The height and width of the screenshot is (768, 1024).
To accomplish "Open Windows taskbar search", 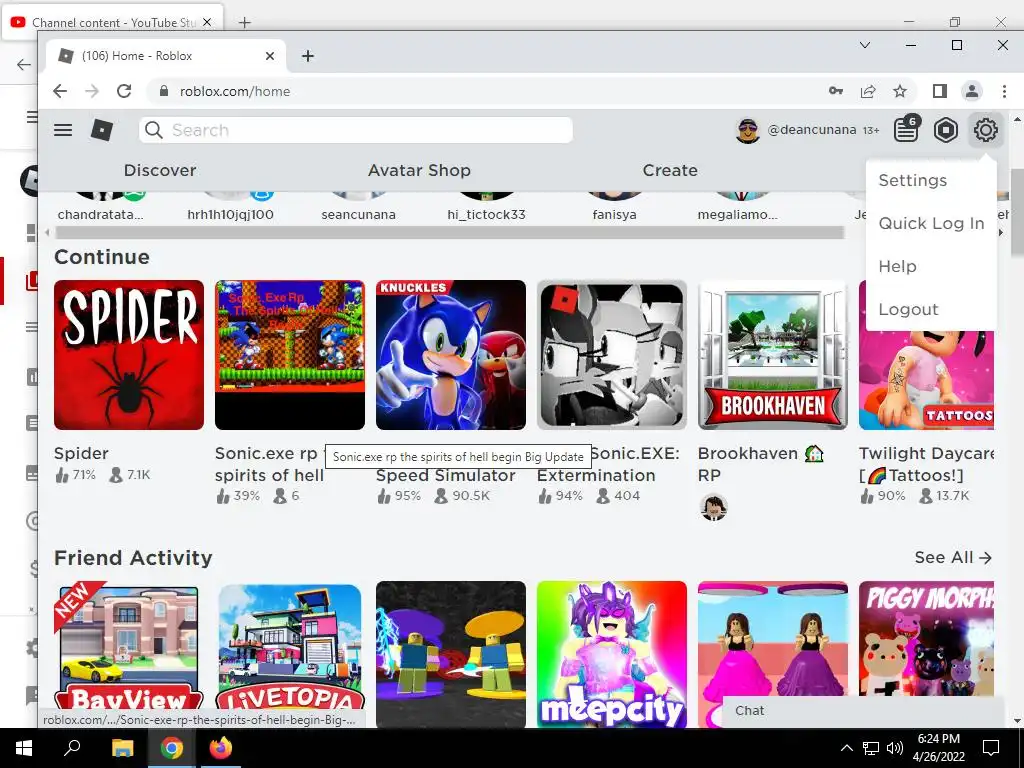I will coord(72,748).
